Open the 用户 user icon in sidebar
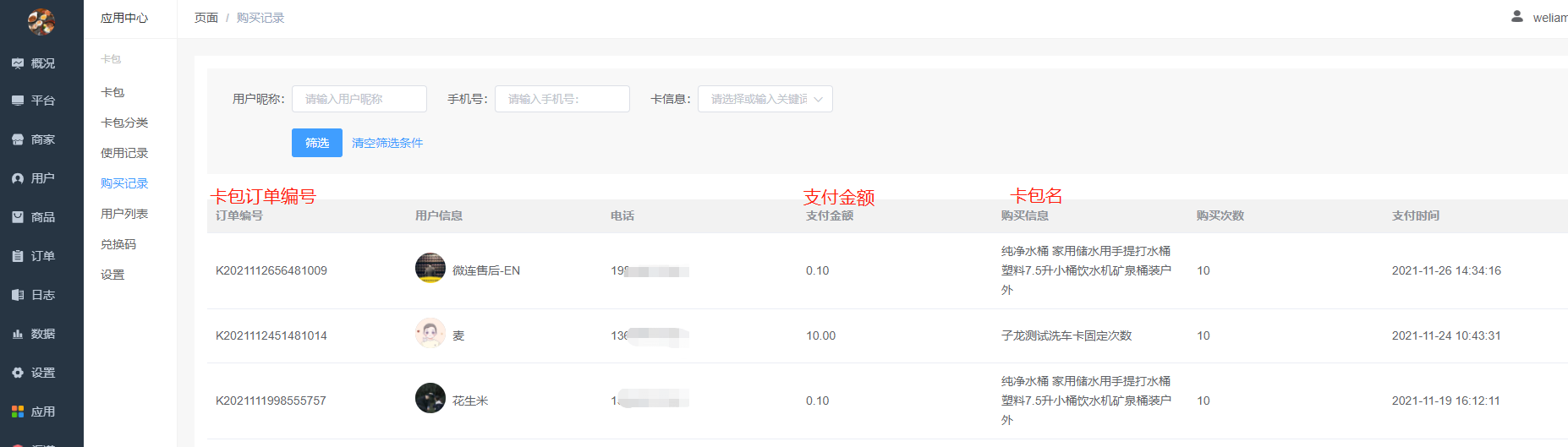The height and width of the screenshot is (447, 1568). point(18,178)
